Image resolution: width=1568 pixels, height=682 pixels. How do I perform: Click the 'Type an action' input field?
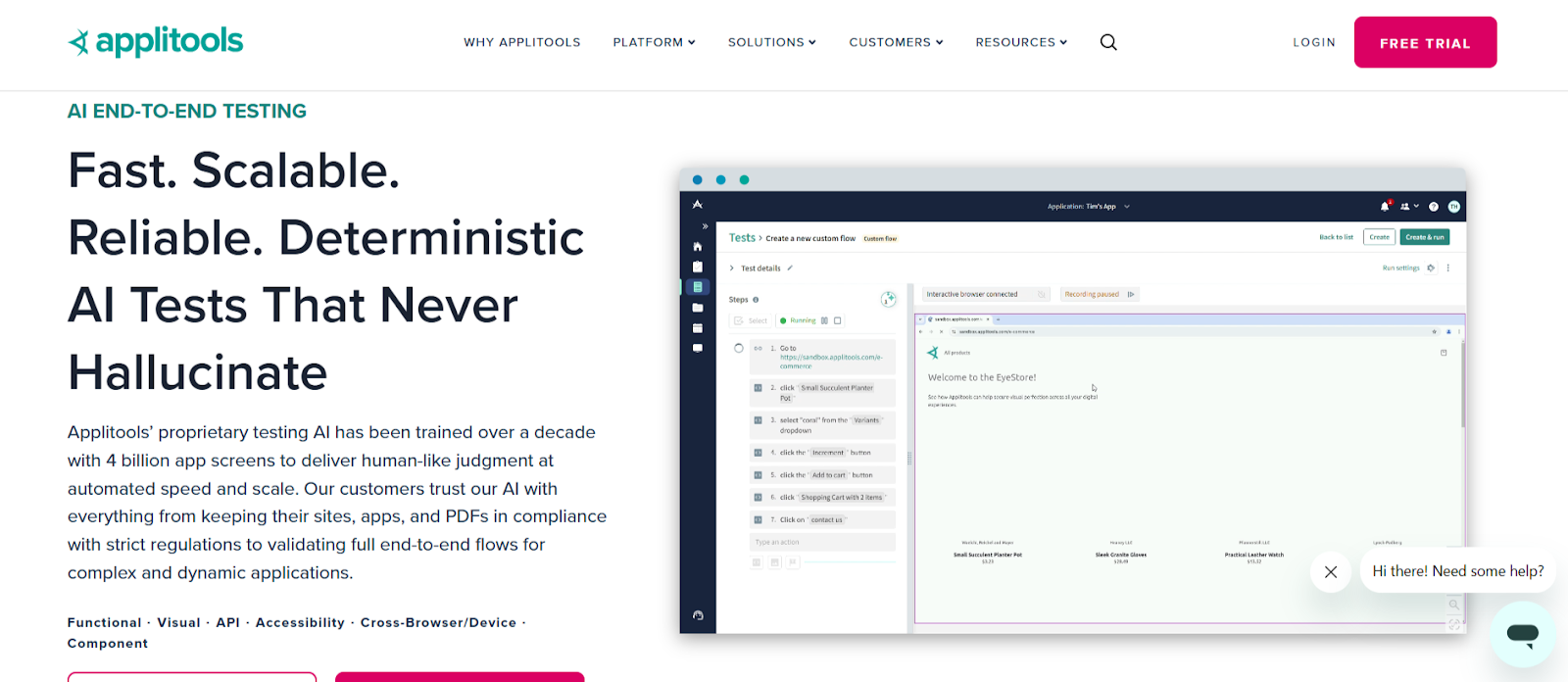(822, 542)
